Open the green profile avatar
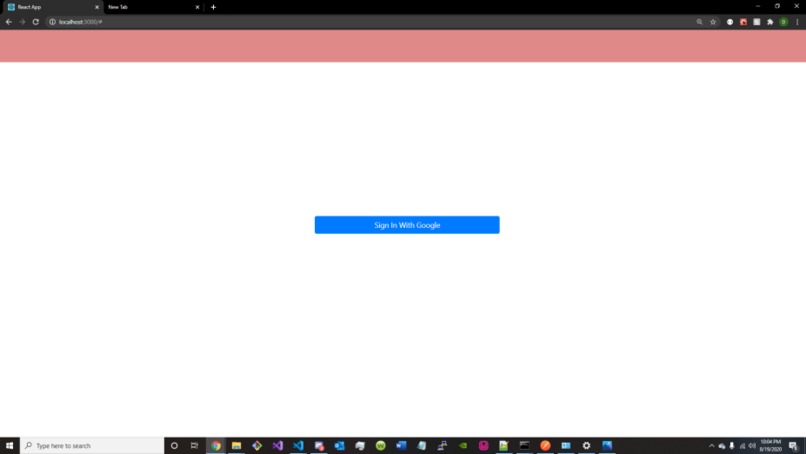This screenshot has height=454, width=806. (x=783, y=22)
